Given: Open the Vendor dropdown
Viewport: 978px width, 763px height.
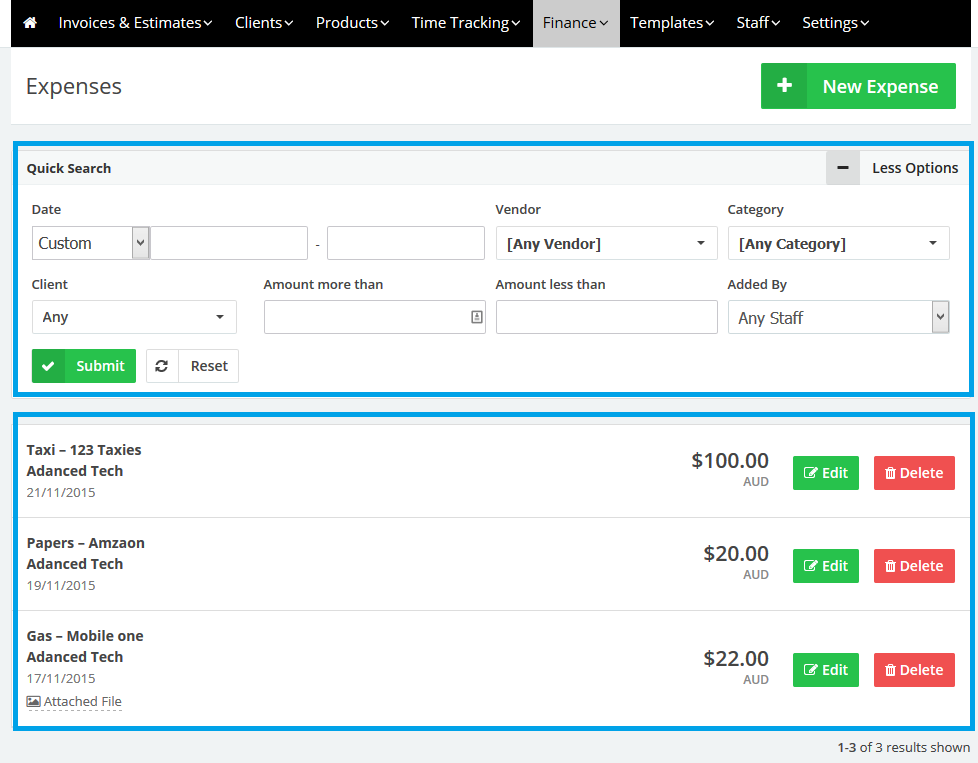Looking at the screenshot, I should (x=606, y=243).
